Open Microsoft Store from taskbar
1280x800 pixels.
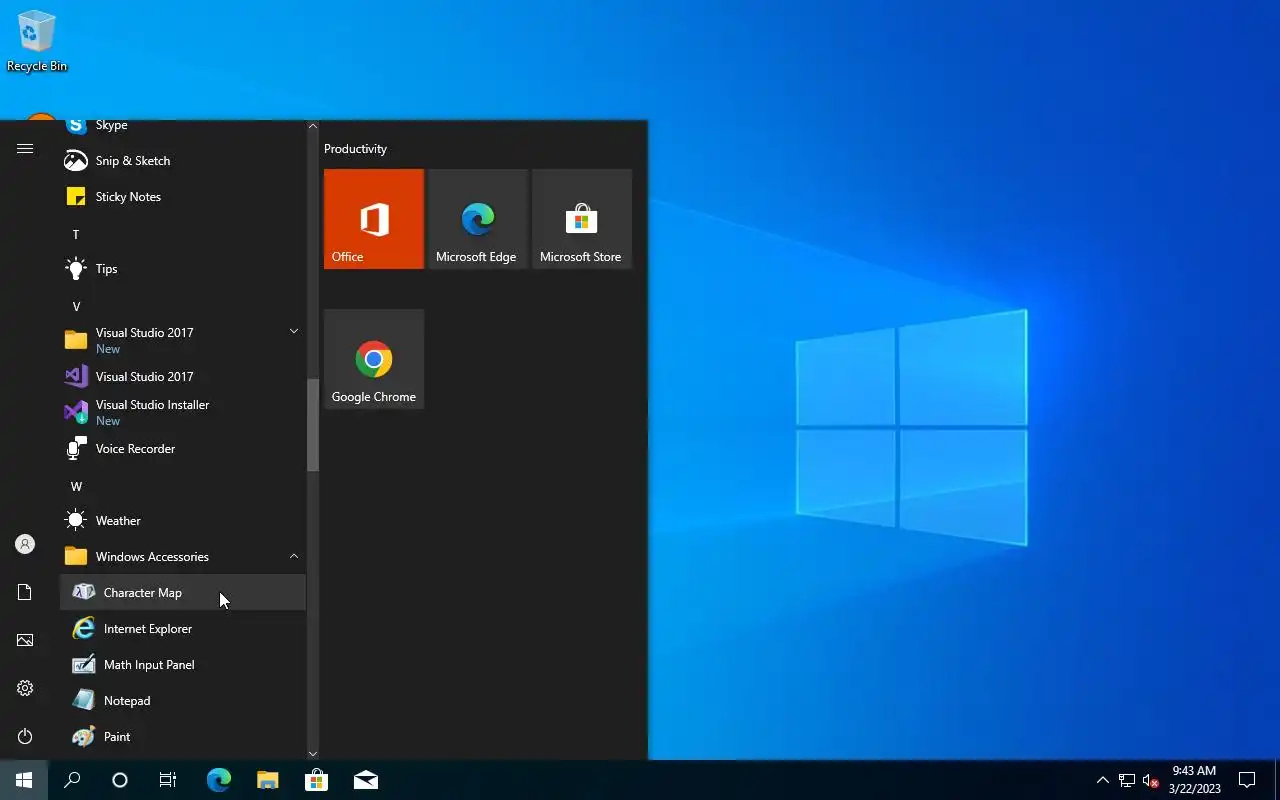[316, 780]
